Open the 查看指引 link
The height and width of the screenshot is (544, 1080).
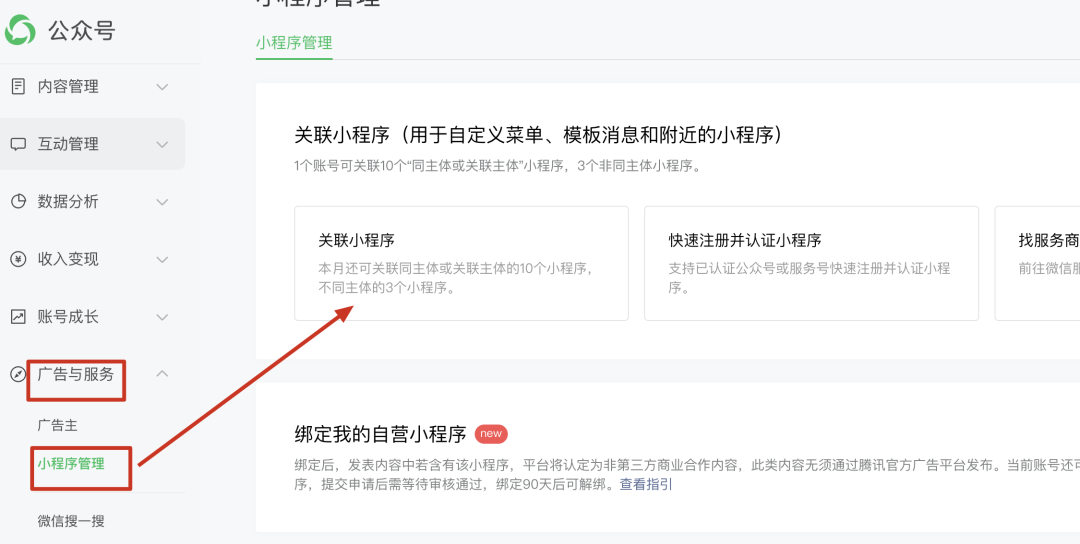(x=646, y=484)
